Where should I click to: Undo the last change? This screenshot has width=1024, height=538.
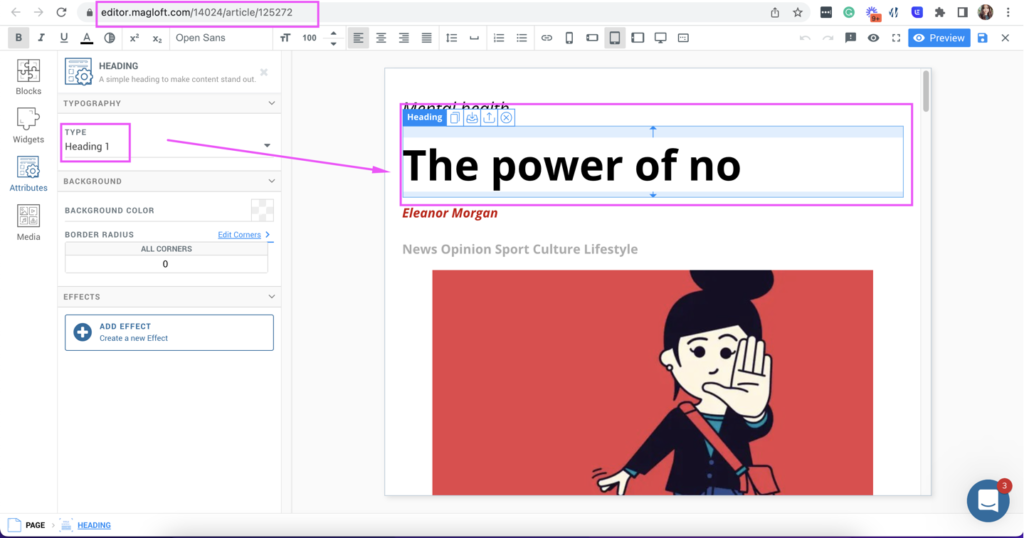805,38
